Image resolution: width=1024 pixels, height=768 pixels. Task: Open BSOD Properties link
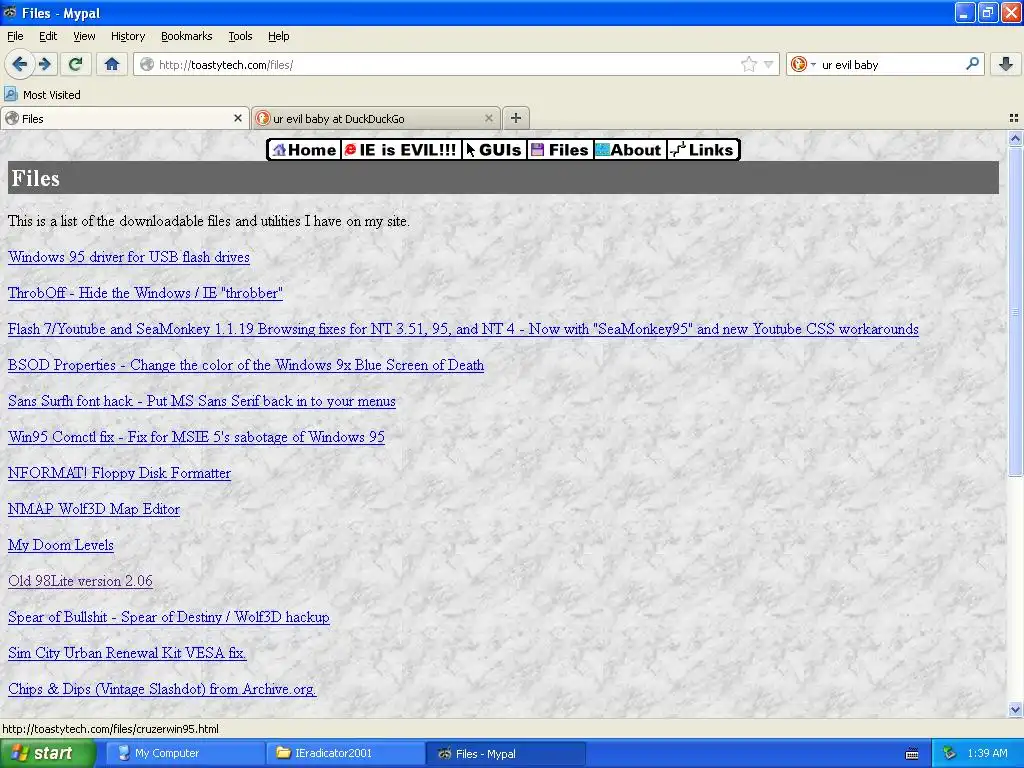[246, 364]
